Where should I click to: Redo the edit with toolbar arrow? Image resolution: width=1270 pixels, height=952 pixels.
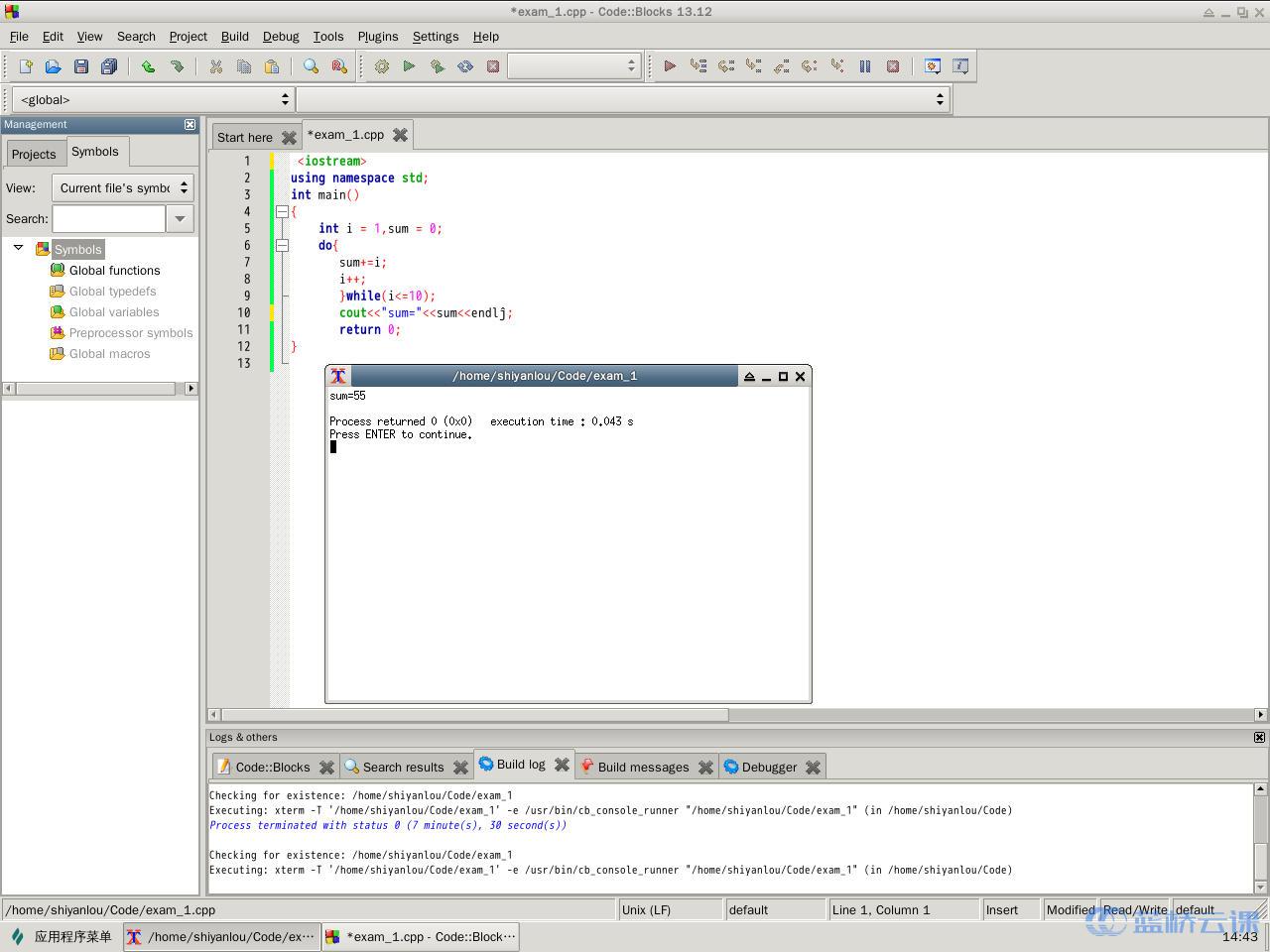[x=177, y=66]
